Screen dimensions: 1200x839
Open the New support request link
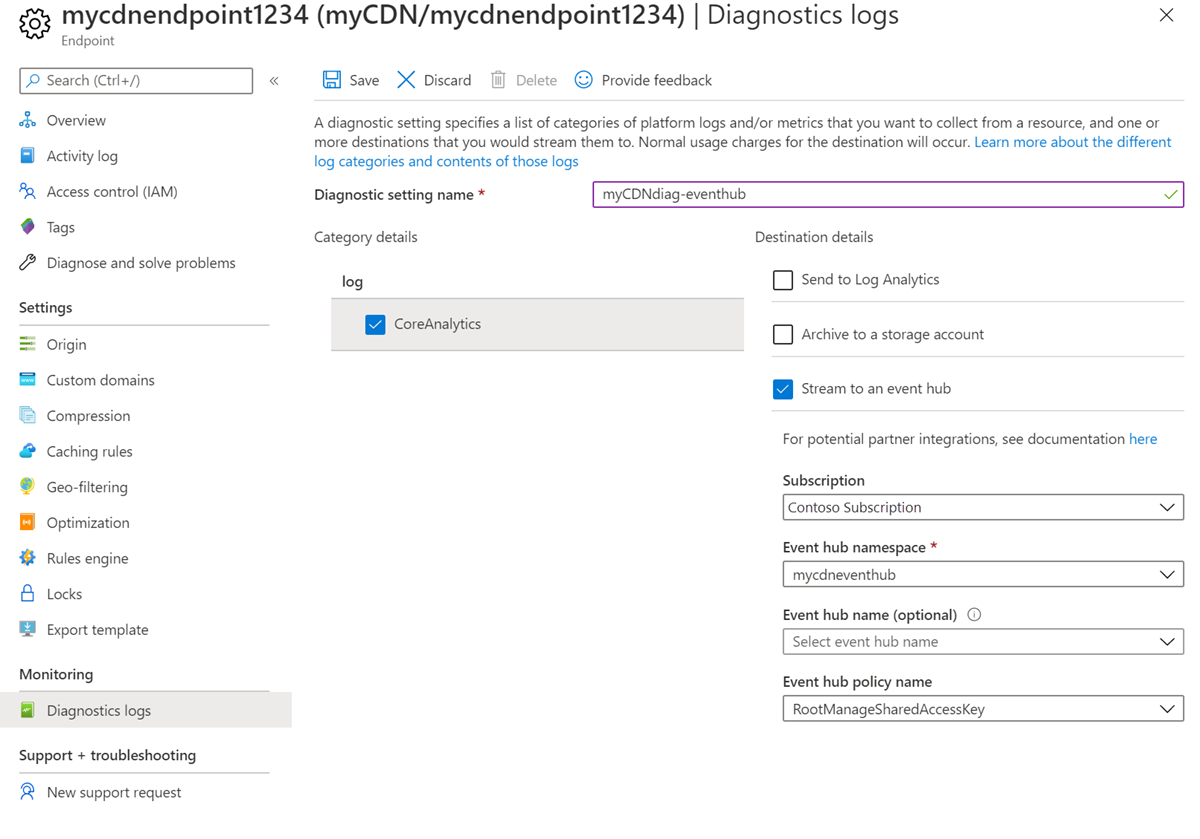(114, 792)
